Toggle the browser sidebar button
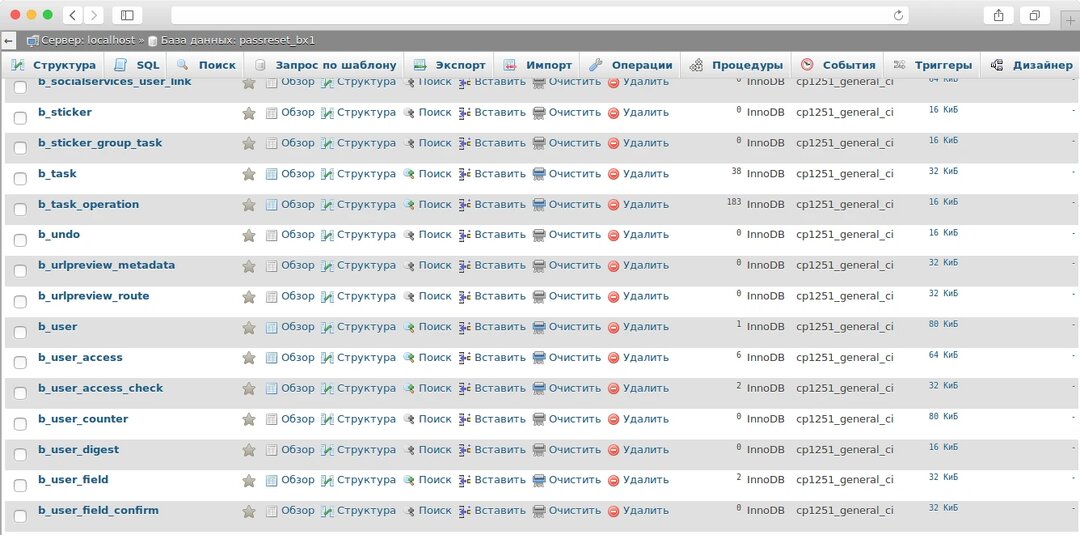 tap(127, 15)
